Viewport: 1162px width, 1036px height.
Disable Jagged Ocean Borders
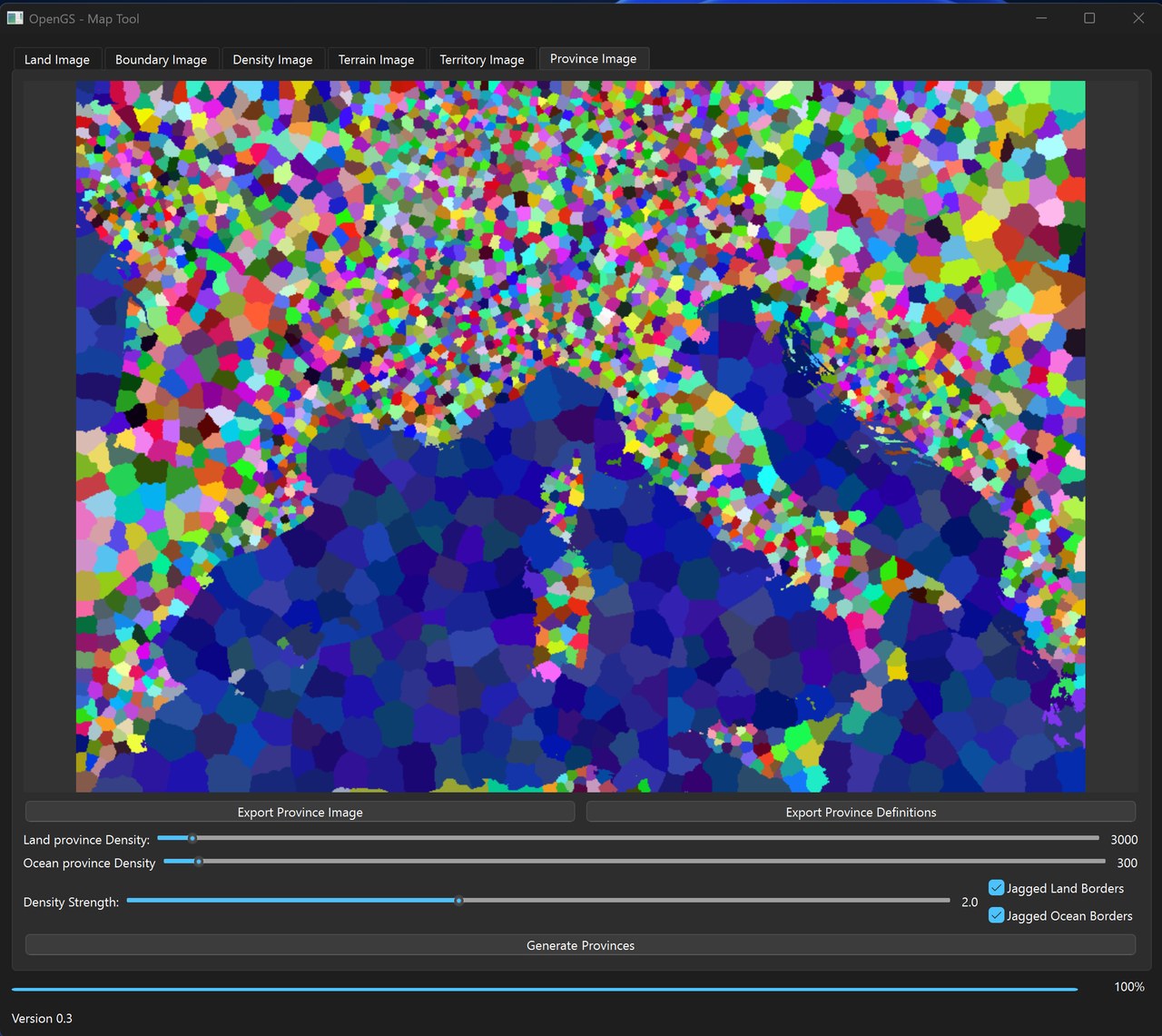click(996, 915)
